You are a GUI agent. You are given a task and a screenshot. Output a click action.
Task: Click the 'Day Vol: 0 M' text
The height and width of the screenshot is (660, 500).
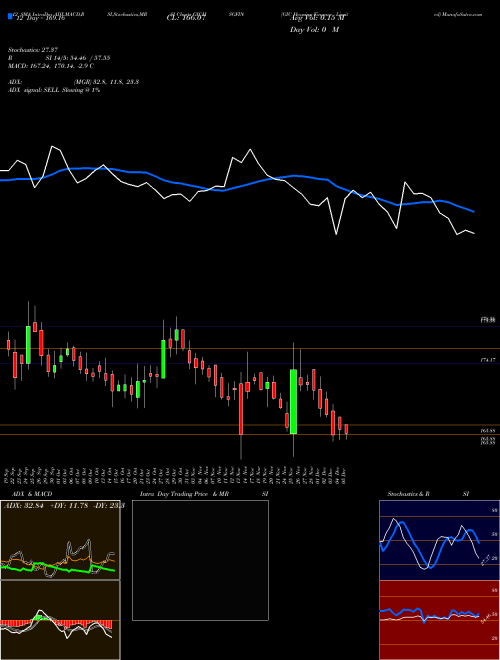point(314,30)
